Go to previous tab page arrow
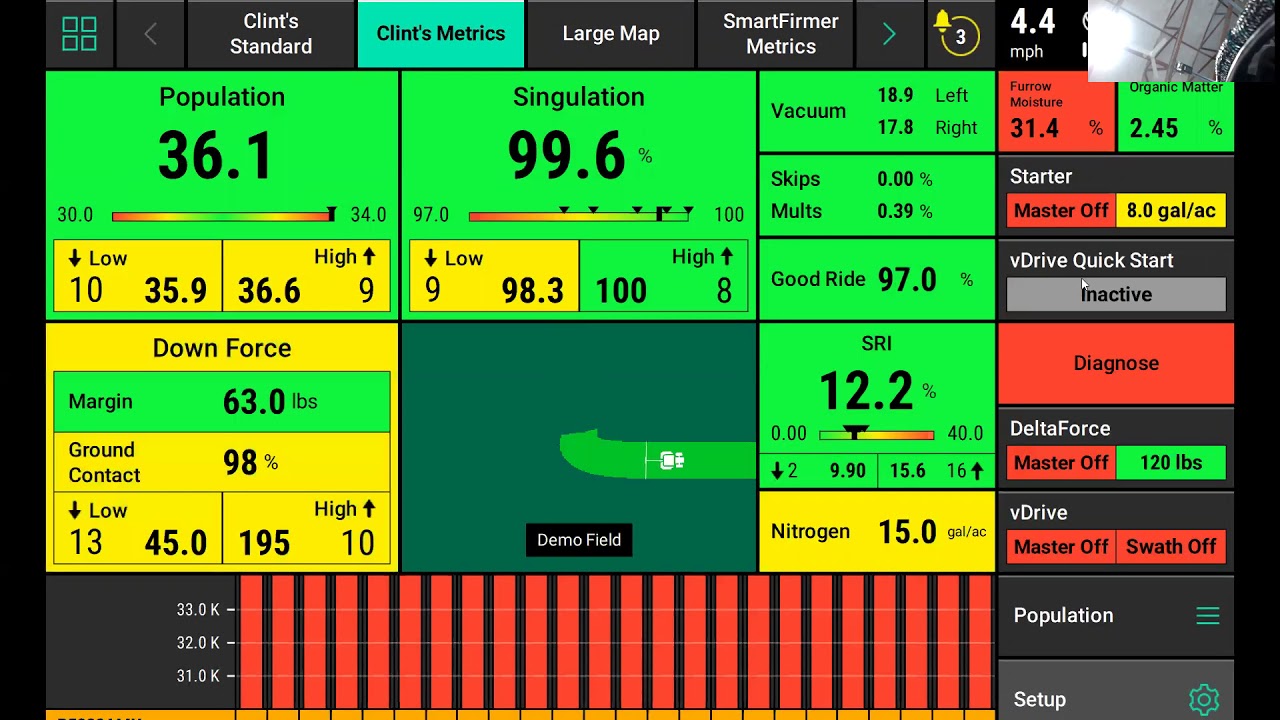 click(150, 34)
